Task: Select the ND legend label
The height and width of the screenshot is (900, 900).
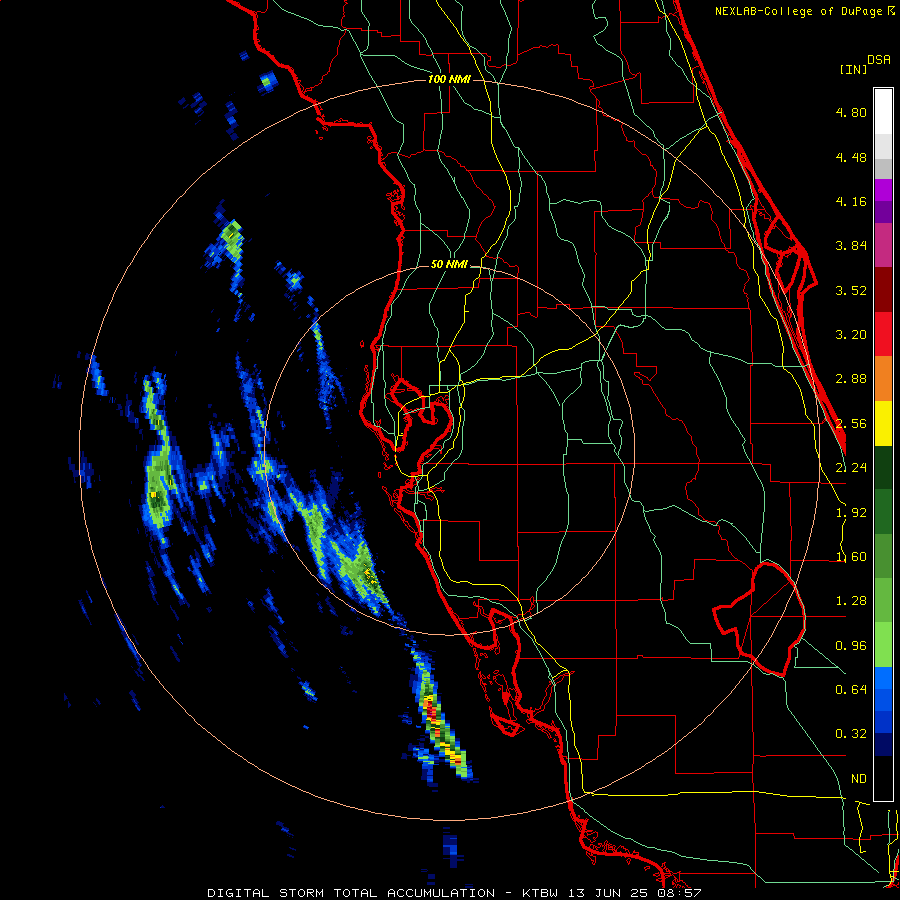Action: tap(859, 779)
